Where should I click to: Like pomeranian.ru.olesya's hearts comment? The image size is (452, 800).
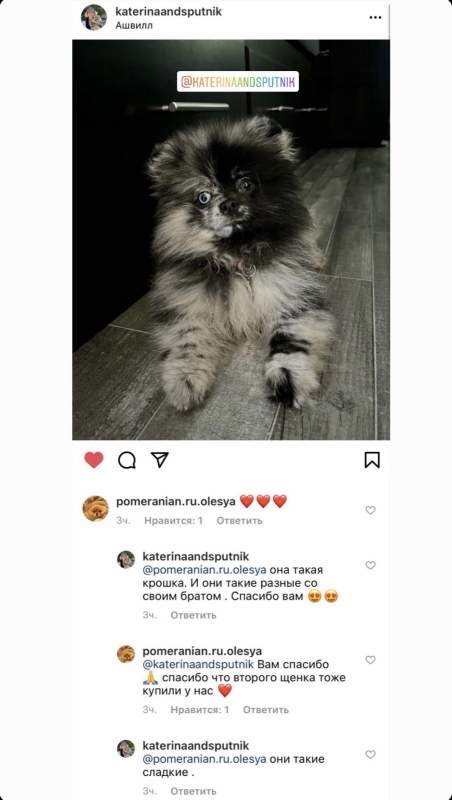tap(370, 510)
